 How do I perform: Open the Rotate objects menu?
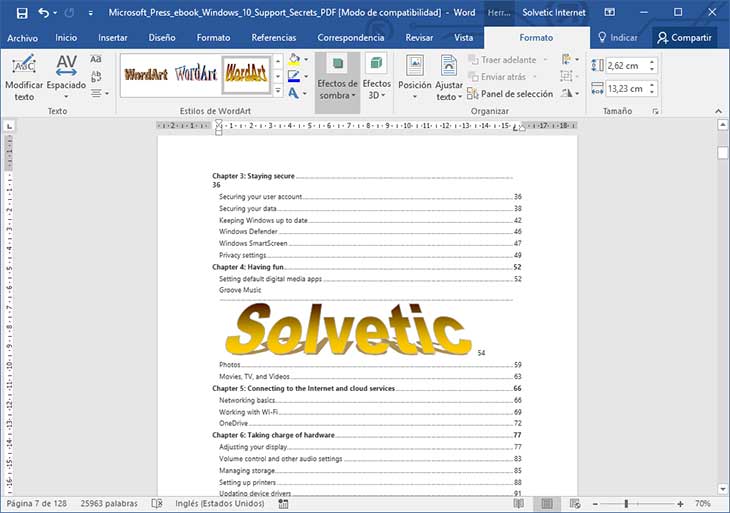pyautogui.click(x=570, y=94)
